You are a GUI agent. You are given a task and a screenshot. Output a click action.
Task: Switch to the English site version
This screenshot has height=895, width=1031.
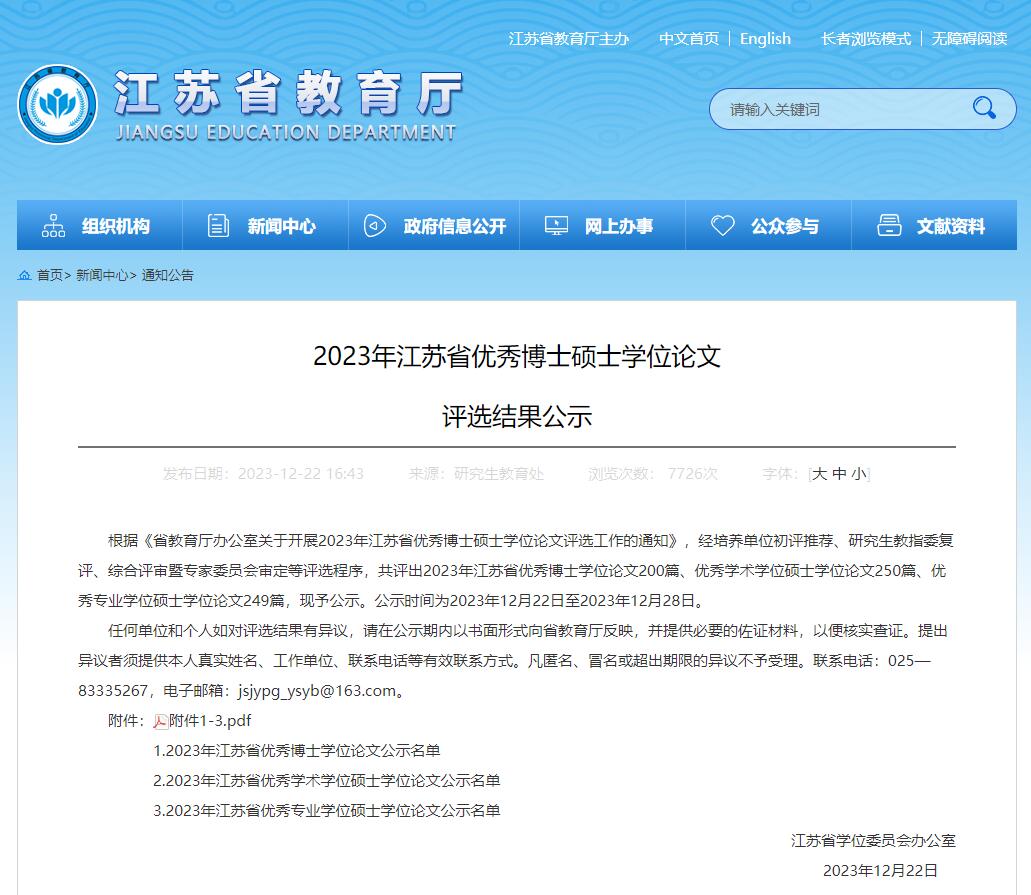point(765,39)
